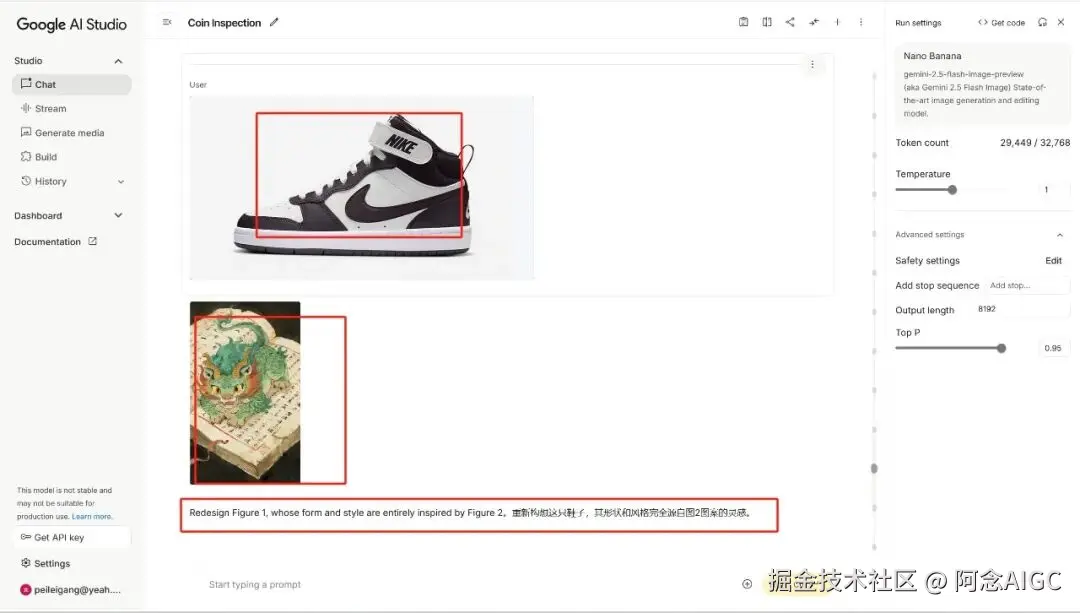Click the Redesign Figure 1 prompt text
The height and width of the screenshot is (613, 1080).
(x=470, y=512)
